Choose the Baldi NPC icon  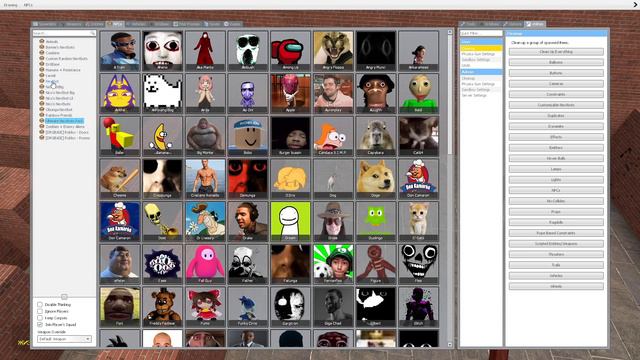(418, 93)
